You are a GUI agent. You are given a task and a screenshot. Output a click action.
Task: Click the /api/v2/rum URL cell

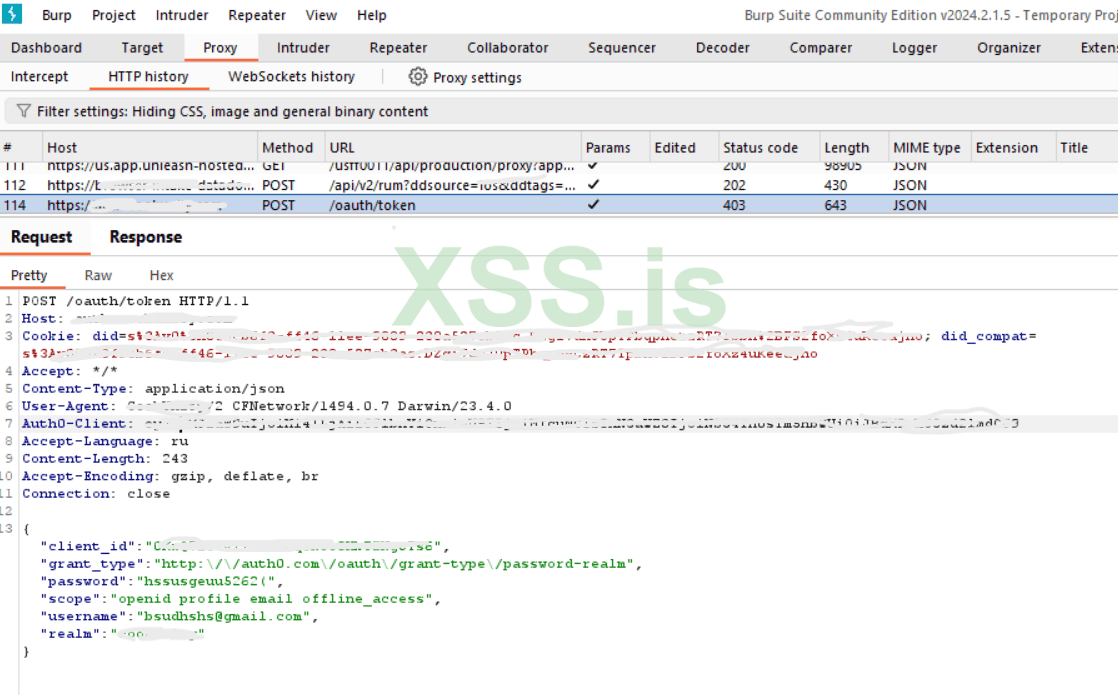click(452, 185)
